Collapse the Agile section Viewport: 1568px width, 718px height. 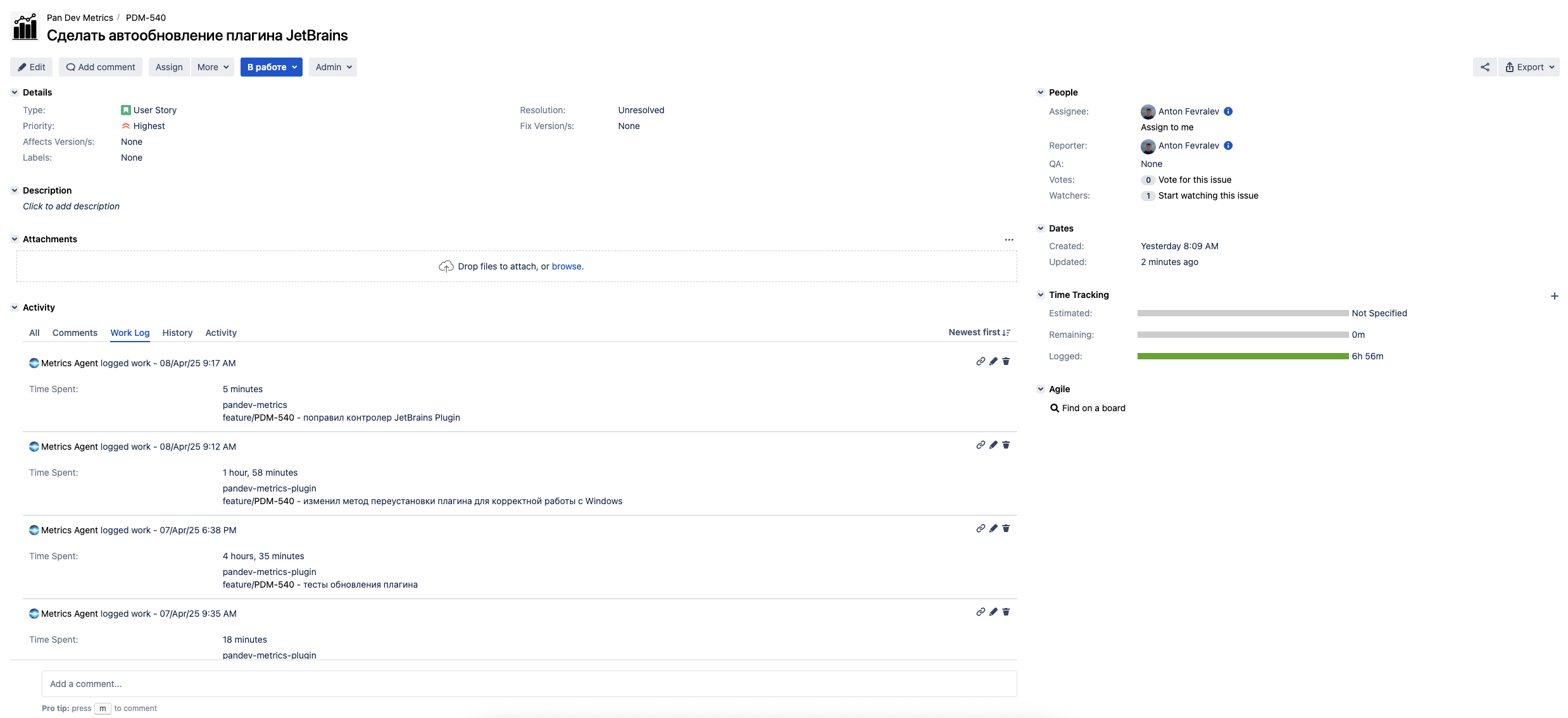click(1041, 389)
